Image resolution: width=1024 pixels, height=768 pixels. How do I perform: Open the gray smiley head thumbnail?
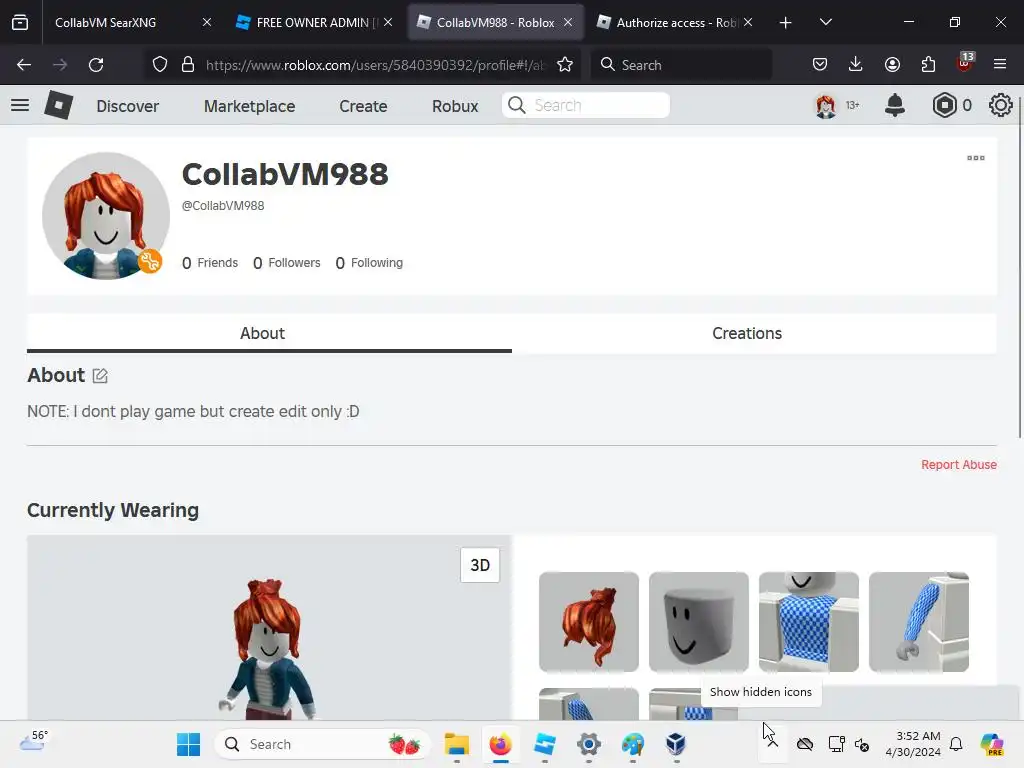point(699,622)
